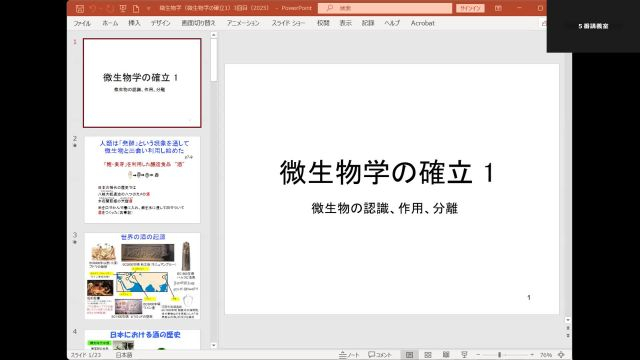Viewport: 640px width, 360px height.
Task: Open the Customize Quick Access Toolbar dropdown
Action: coord(149,8)
